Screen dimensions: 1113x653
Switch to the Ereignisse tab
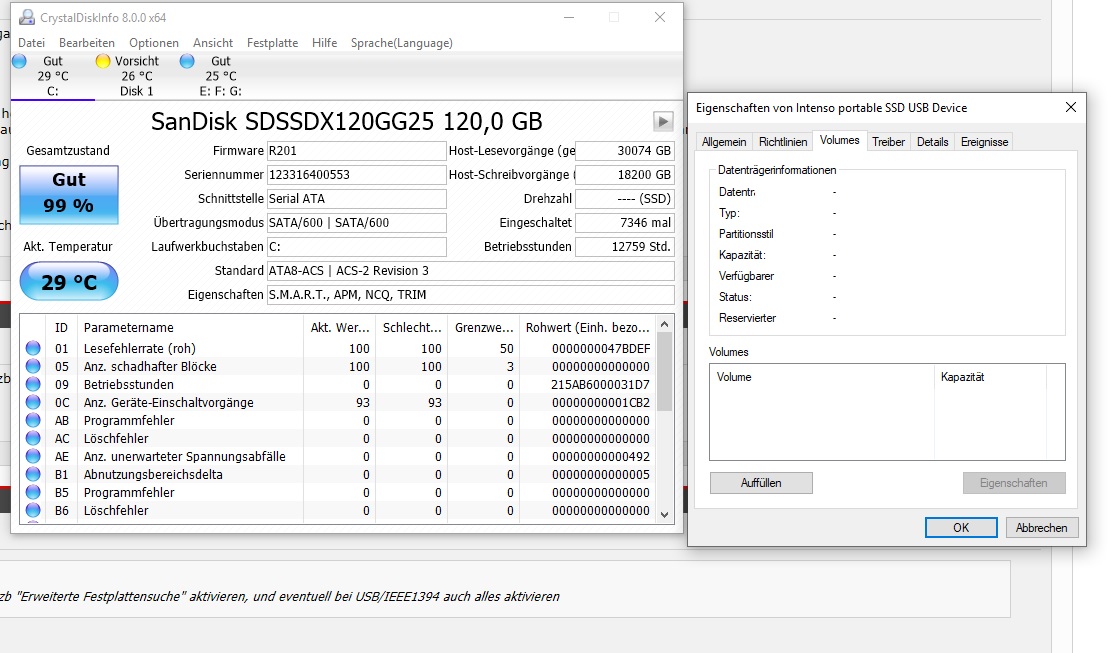pos(985,142)
